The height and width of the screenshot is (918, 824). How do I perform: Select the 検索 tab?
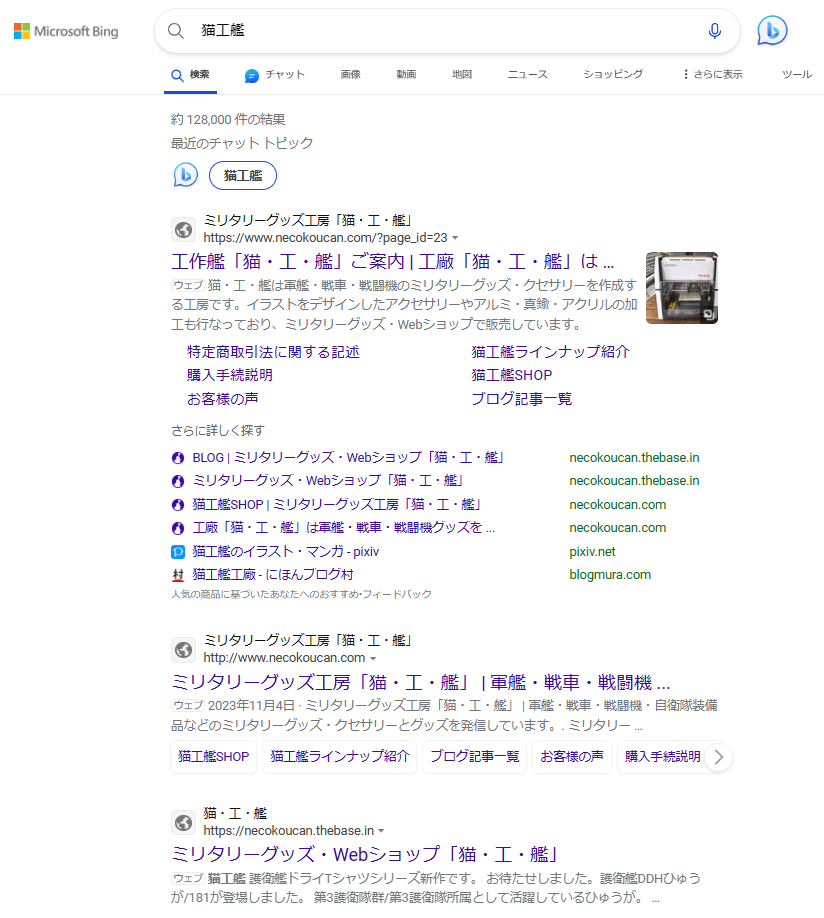pos(190,75)
